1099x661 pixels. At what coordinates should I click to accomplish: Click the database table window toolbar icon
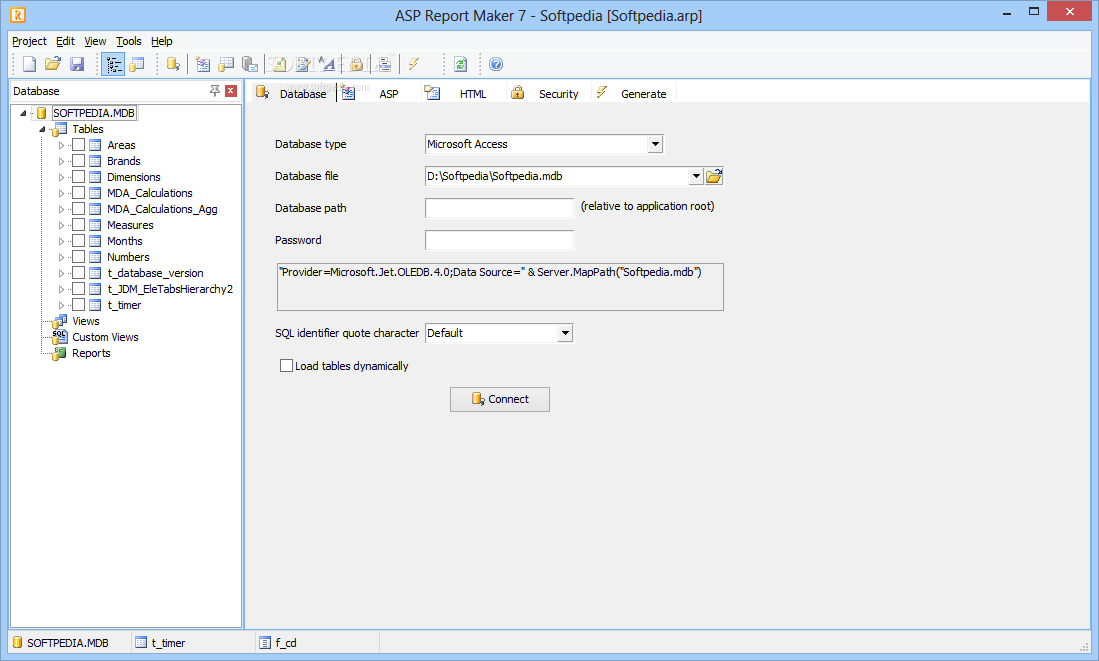pyautogui.click(x=137, y=64)
